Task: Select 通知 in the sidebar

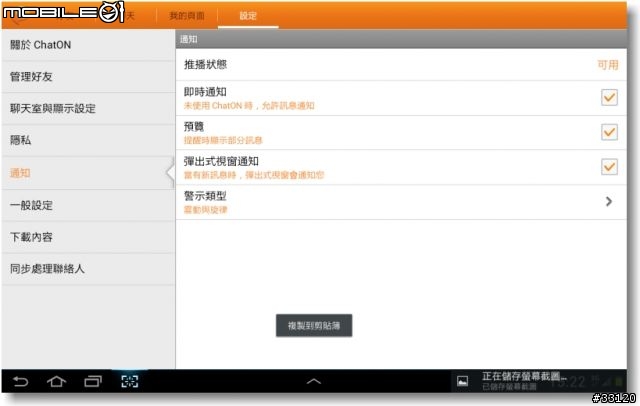Action: pyautogui.click(x=88, y=173)
